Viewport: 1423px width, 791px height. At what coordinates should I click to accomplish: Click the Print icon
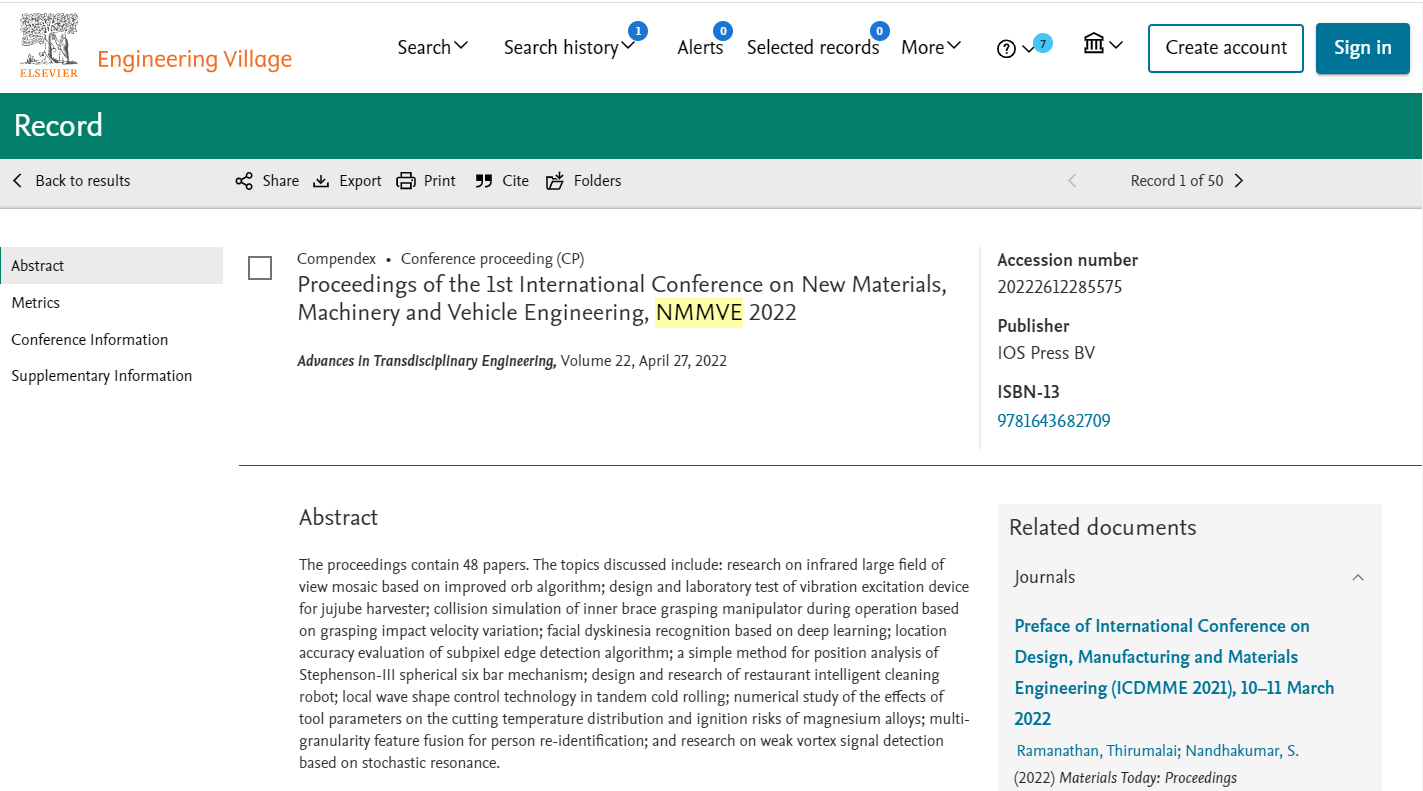(405, 181)
